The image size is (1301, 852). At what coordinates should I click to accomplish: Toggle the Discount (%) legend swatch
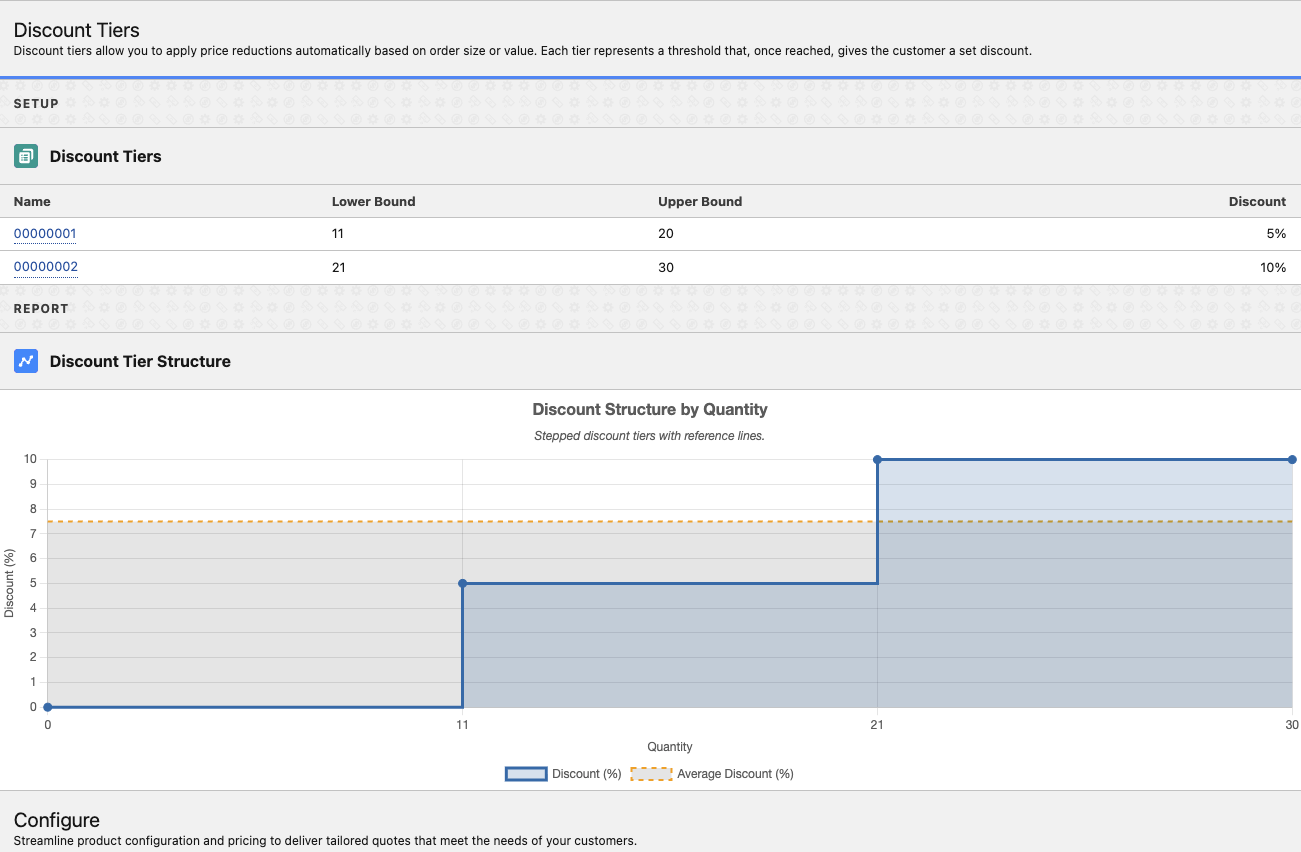526,774
